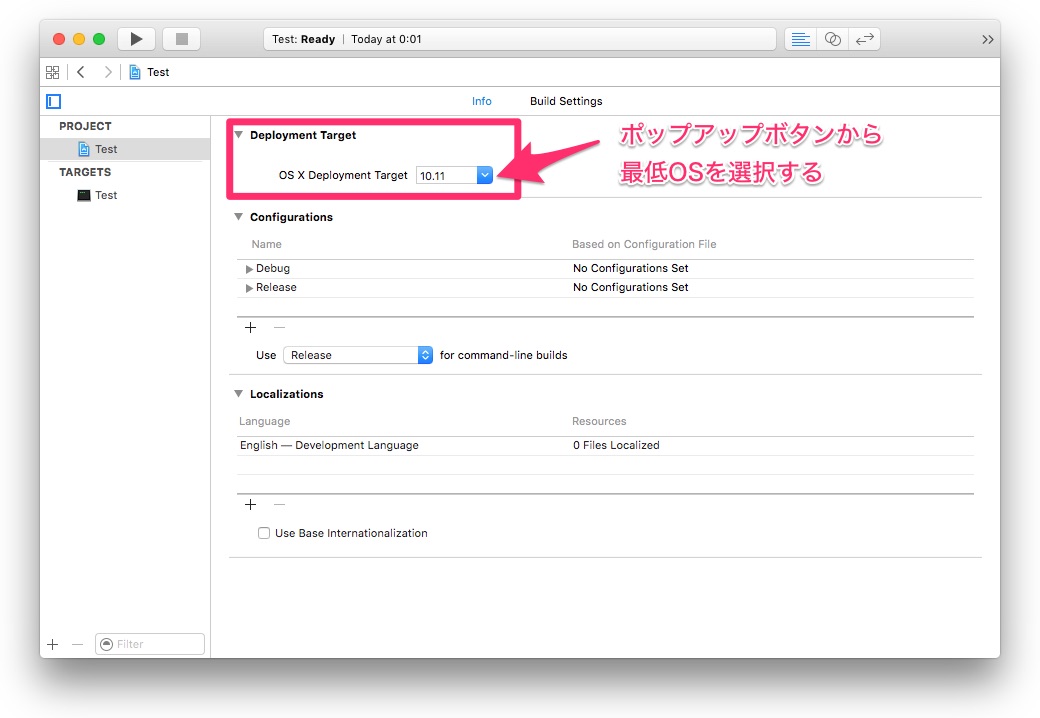Enable Use Base Internationalization checkbox
This screenshot has height=718, width=1040.
click(x=264, y=533)
